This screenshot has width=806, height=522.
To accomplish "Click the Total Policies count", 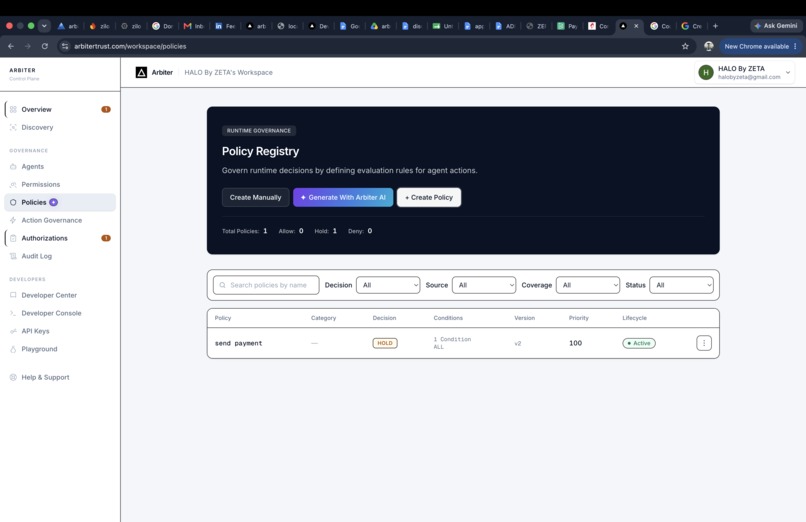I will 245,231.
